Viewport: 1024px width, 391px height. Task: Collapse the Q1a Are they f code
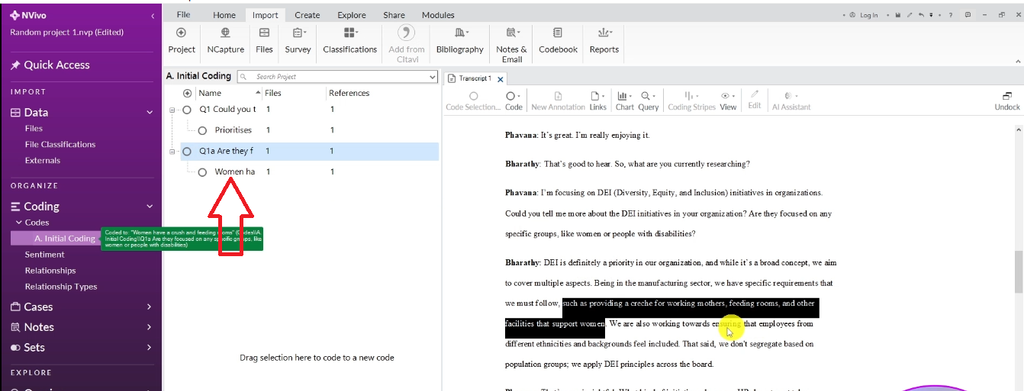(x=172, y=151)
